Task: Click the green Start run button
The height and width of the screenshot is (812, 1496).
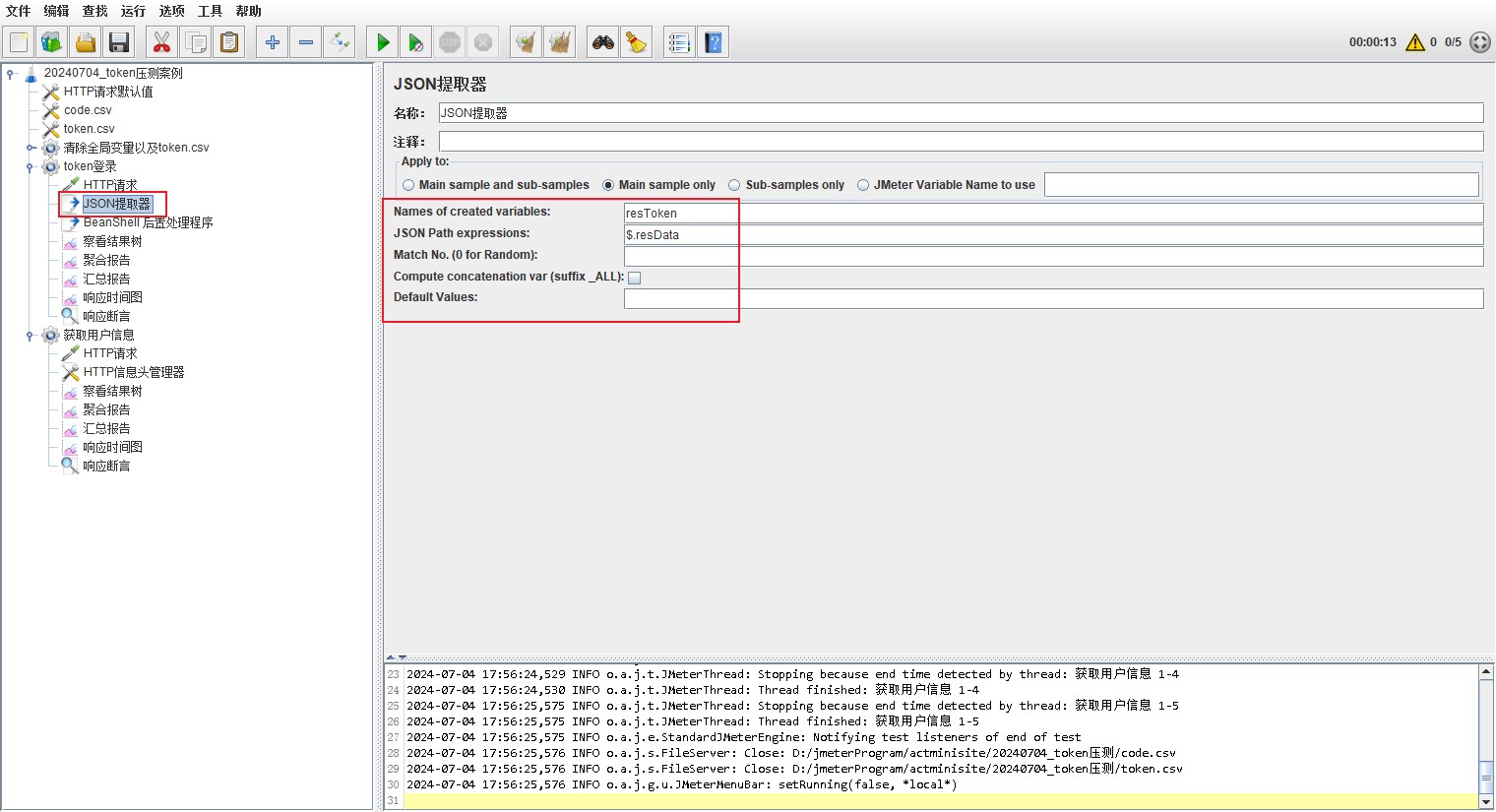Action: [x=383, y=42]
